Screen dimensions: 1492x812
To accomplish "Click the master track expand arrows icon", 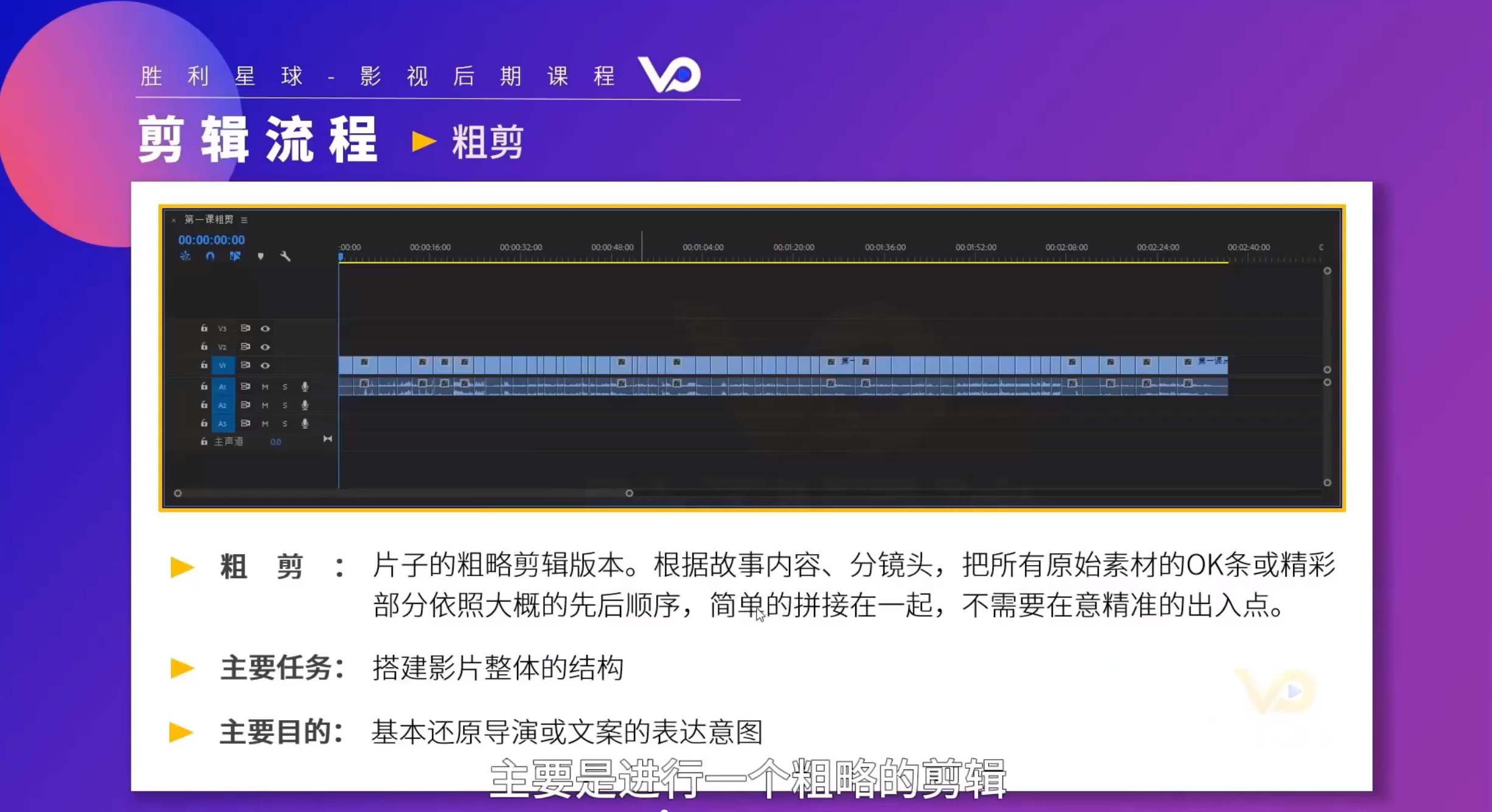I will [x=327, y=439].
